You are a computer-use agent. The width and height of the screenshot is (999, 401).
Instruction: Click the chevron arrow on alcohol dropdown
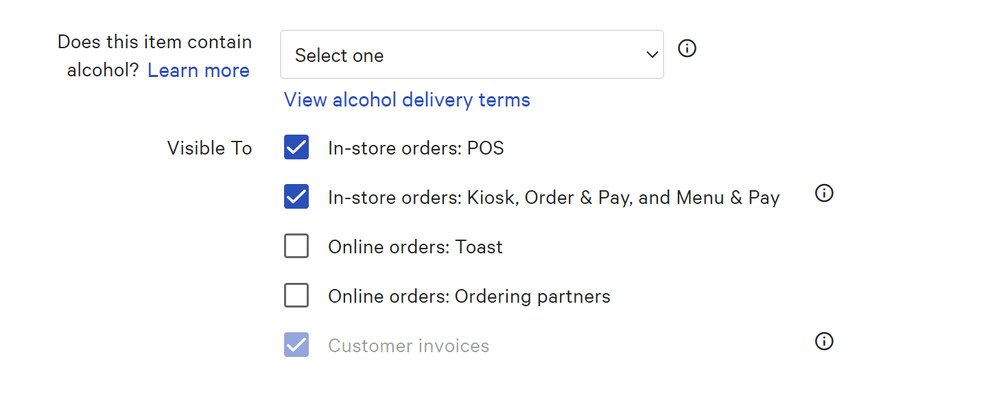(x=652, y=55)
